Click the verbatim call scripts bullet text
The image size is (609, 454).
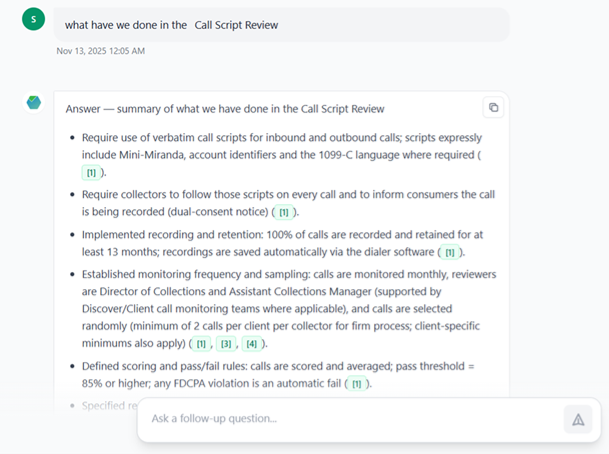[280, 138]
